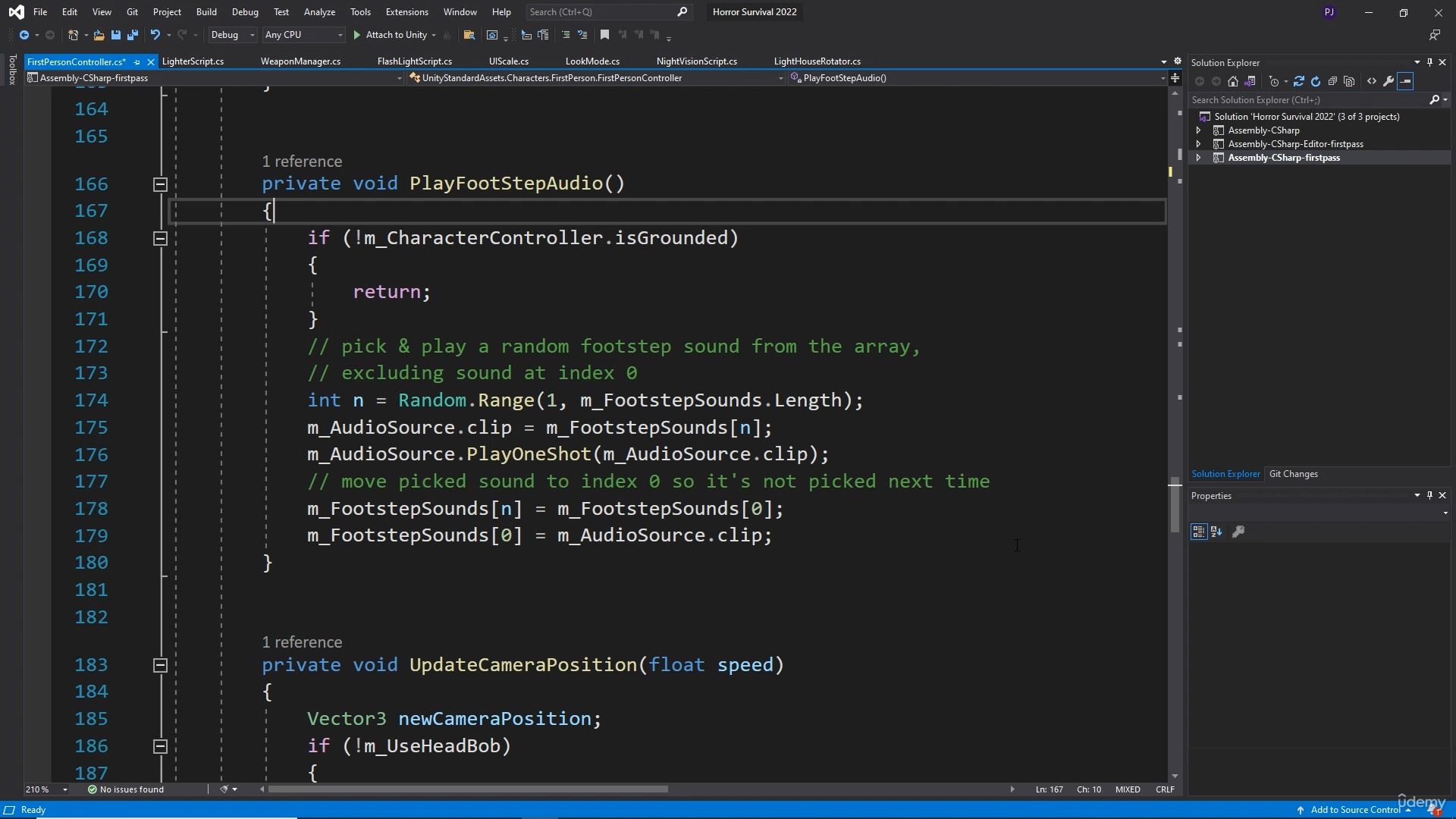
Task: Open the Extensions menu
Action: 407,11
